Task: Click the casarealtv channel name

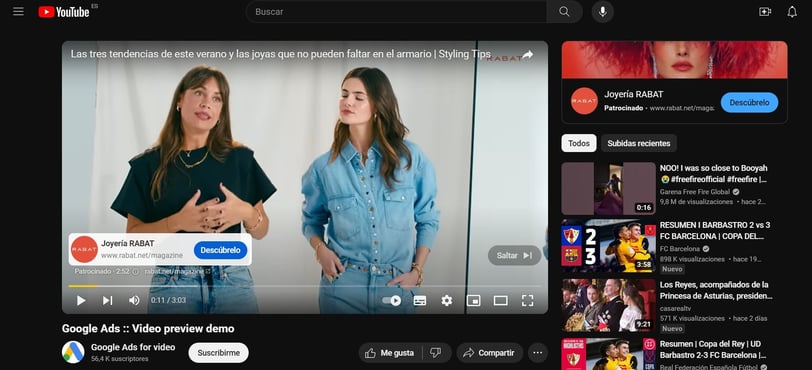Action: [x=674, y=308]
